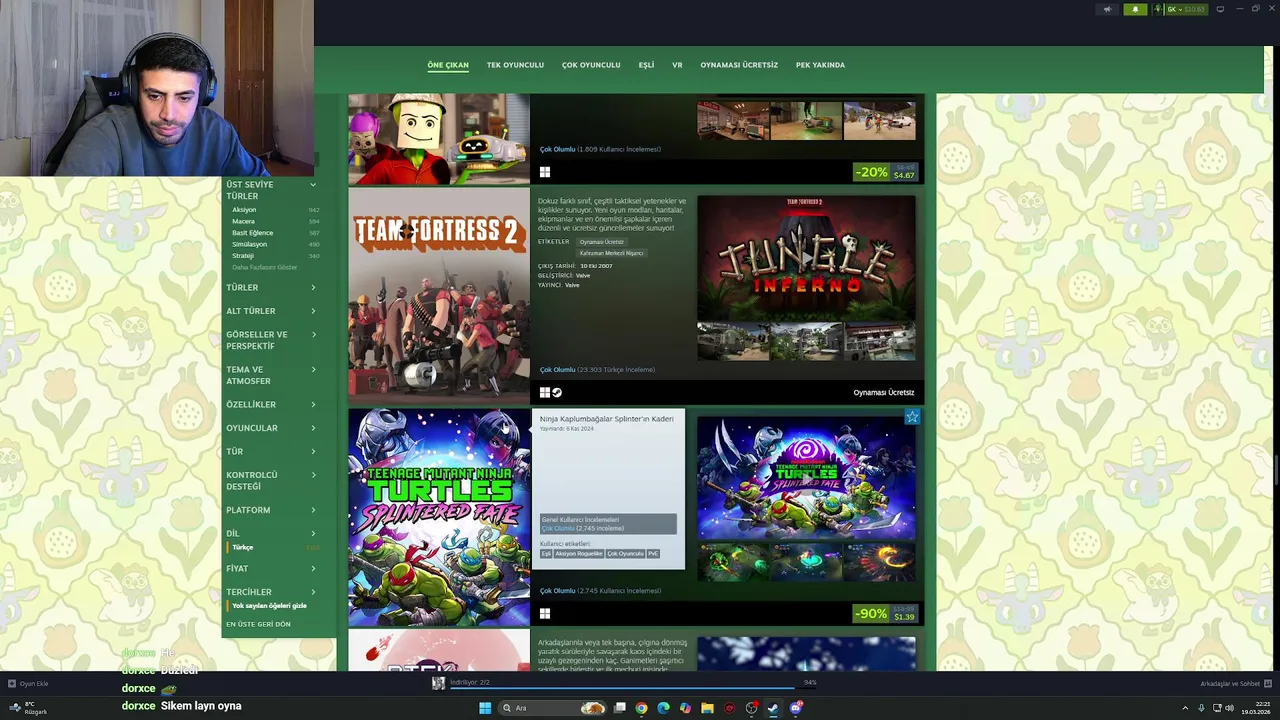This screenshot has height=720, width=1280.
Task: Toggle Yok sayılan öğeleri gizle preference
Action: [x=269, y=606]
